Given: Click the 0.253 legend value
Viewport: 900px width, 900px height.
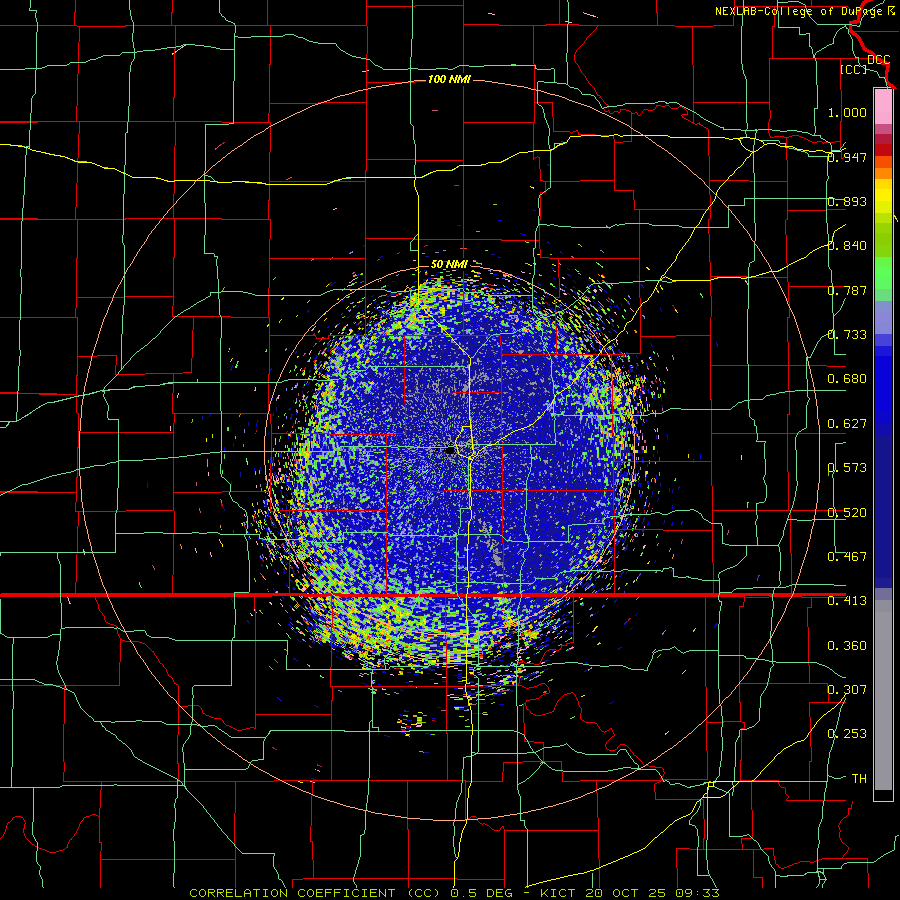Looking at the screenshot, I should coord(847,734).
